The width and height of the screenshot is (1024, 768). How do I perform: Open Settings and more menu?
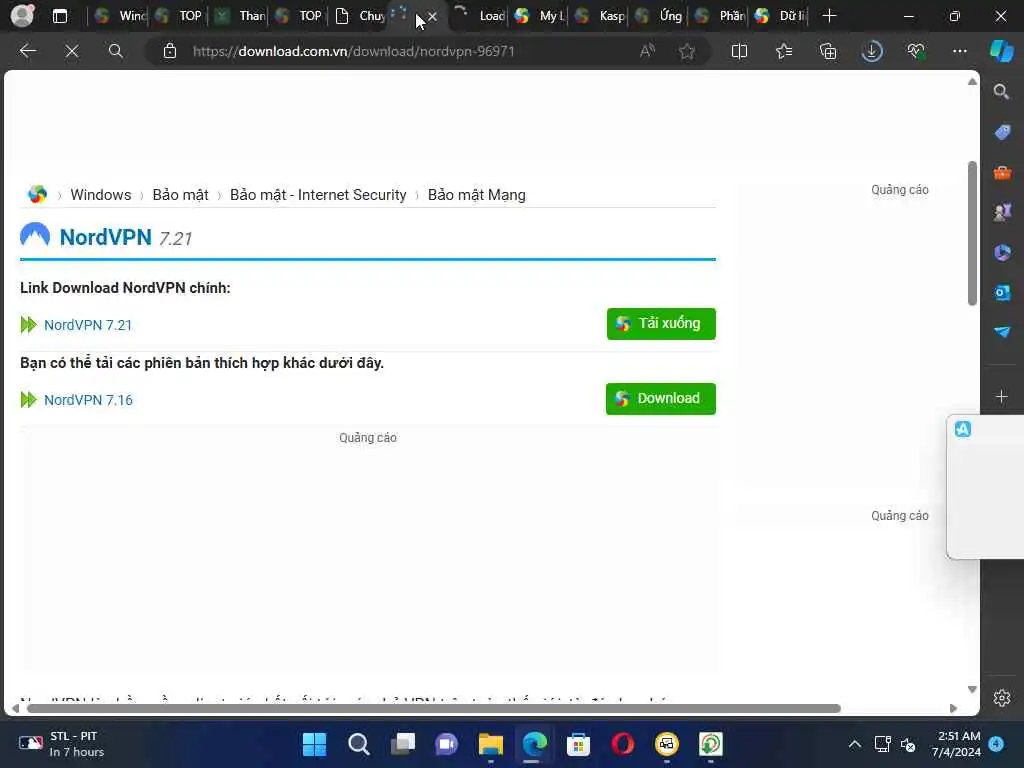coord(959,51)
